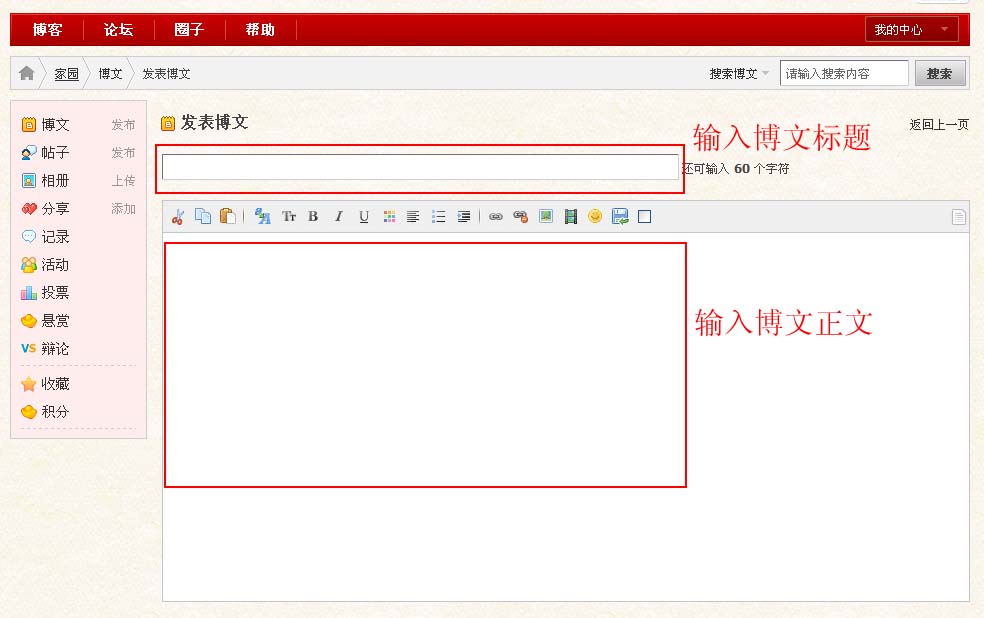
Task: Open the 我的中心 dropdown menu
Action: pyautogui.click(x=911, y=30)
